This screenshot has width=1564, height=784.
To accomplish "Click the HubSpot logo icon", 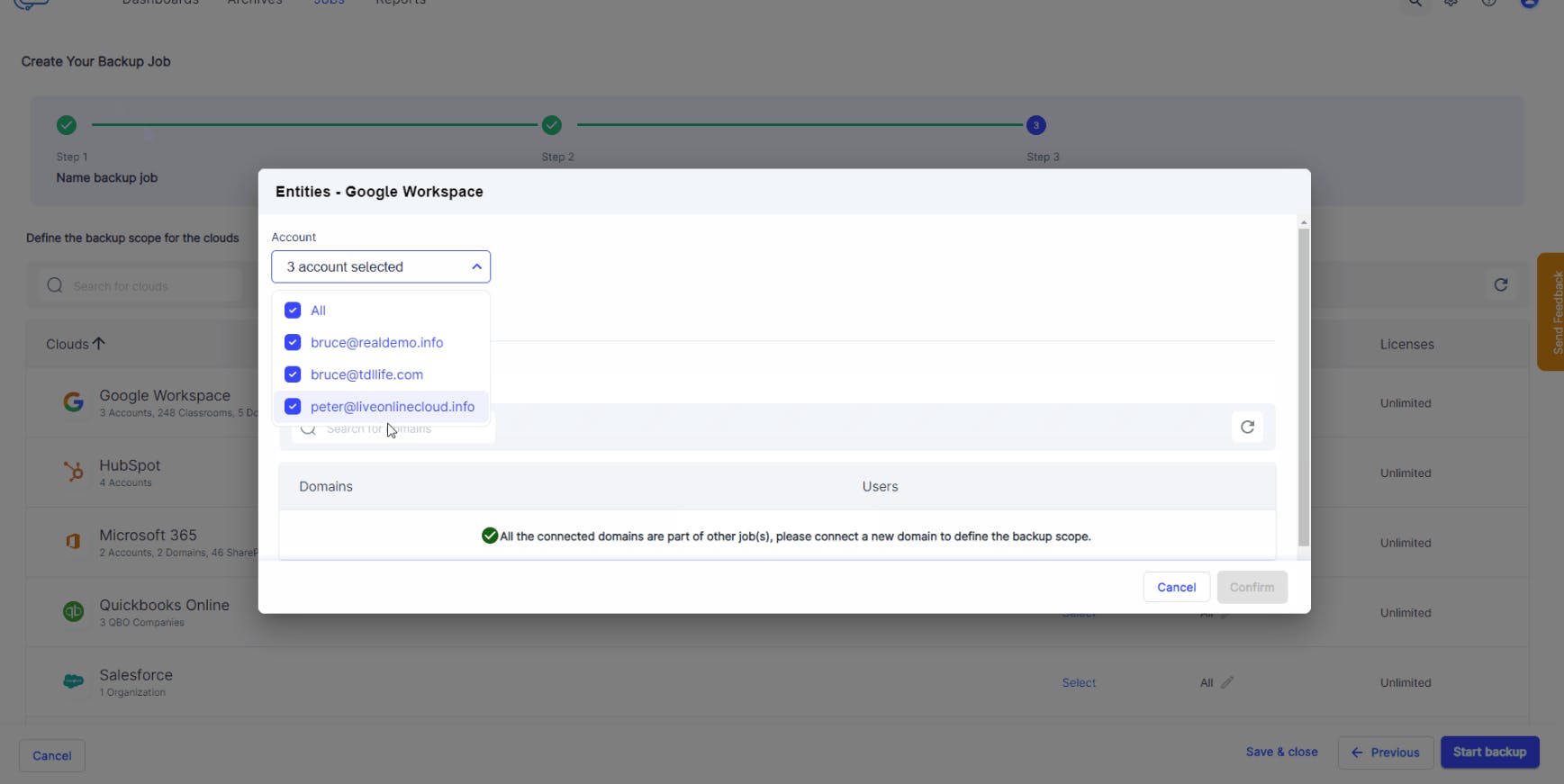I will tap(73, 472).
